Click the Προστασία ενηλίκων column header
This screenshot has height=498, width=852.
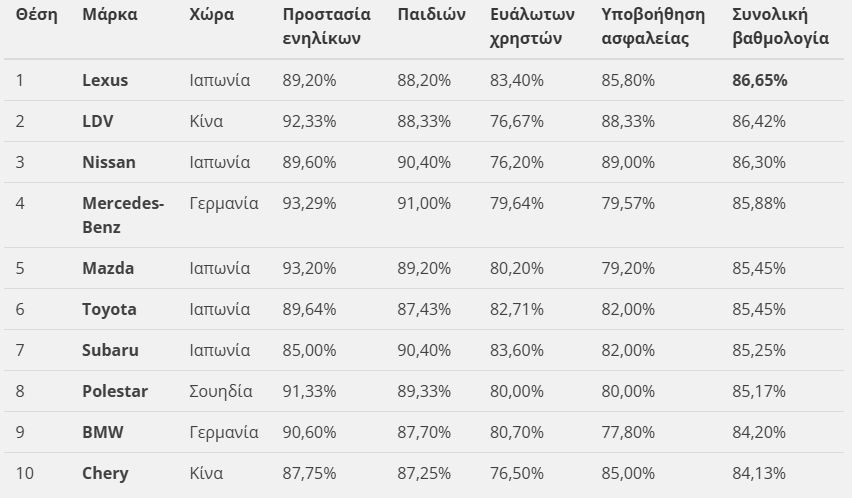[x=326, y=27]
